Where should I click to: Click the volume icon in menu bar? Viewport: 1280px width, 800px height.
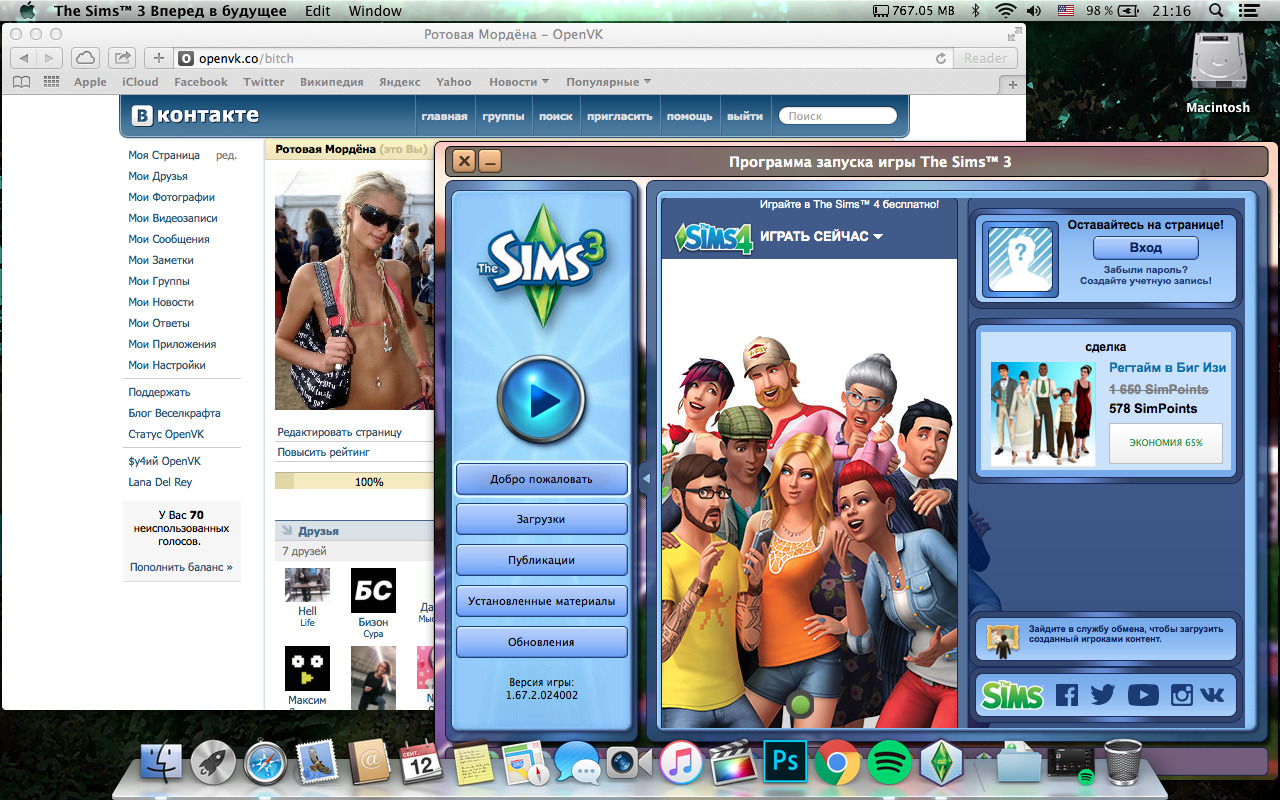(1034, 11)
